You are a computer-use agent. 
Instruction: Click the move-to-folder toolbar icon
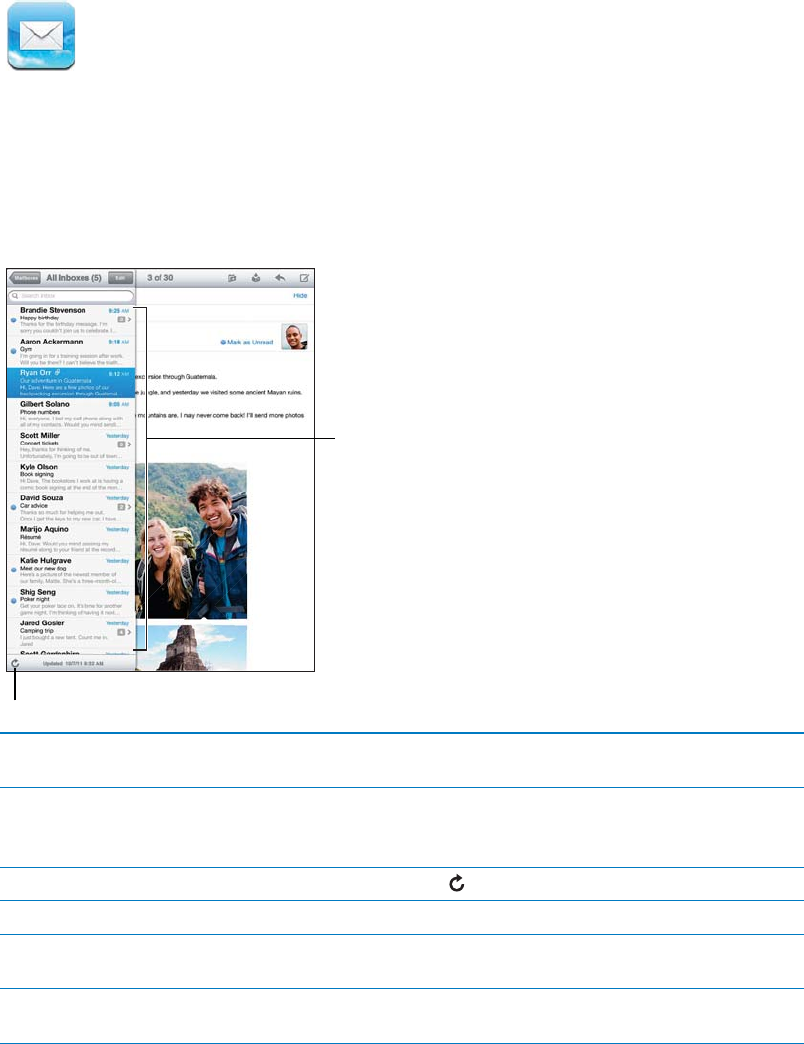(232, 278)
